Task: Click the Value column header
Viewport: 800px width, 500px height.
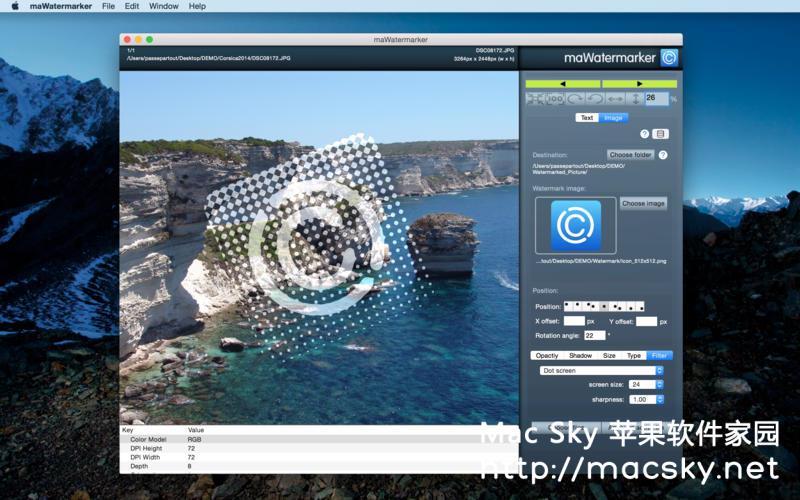Action: [196, 430]
